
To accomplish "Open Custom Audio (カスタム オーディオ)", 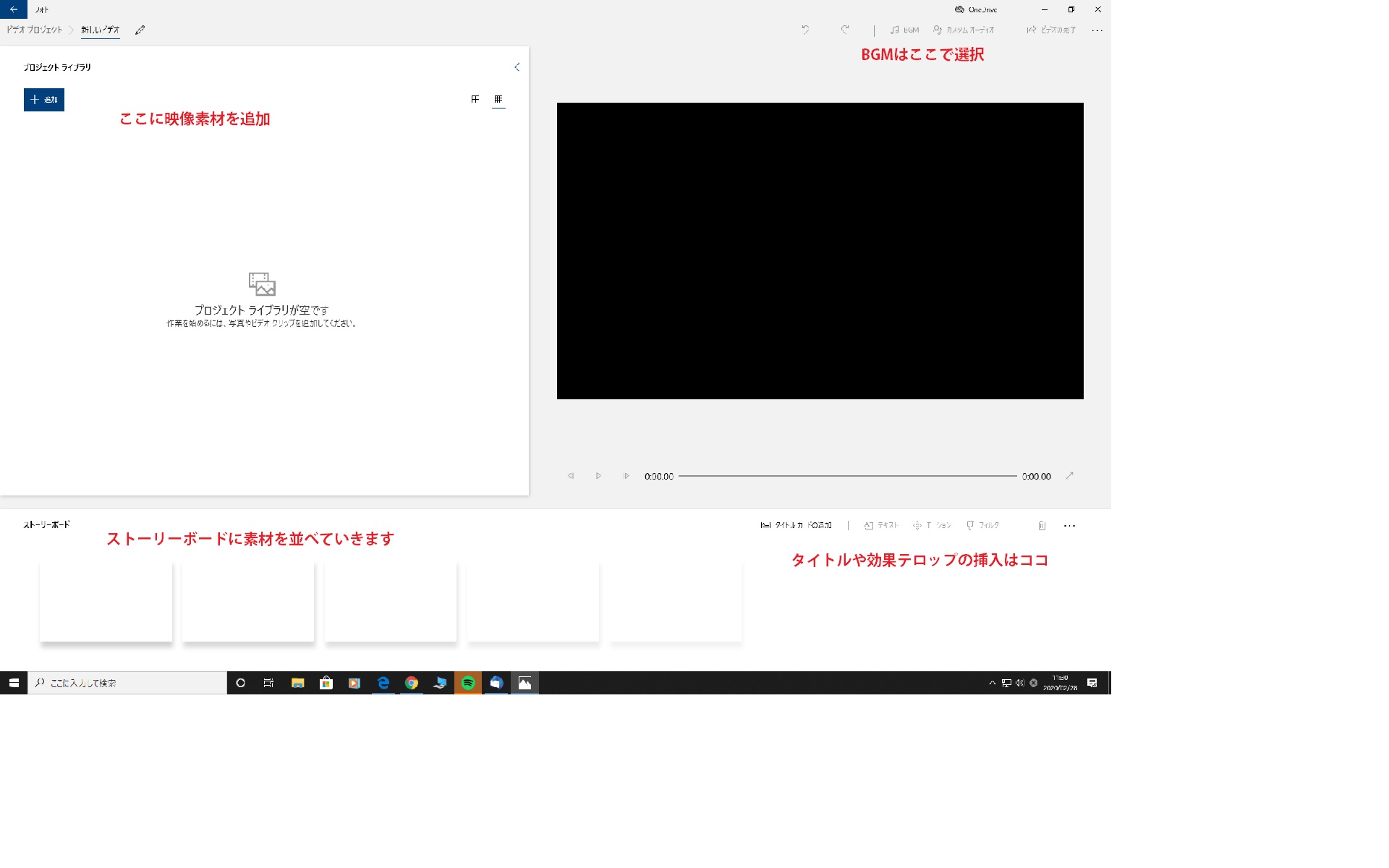I will pyautogui.click(x=964, y=30).
